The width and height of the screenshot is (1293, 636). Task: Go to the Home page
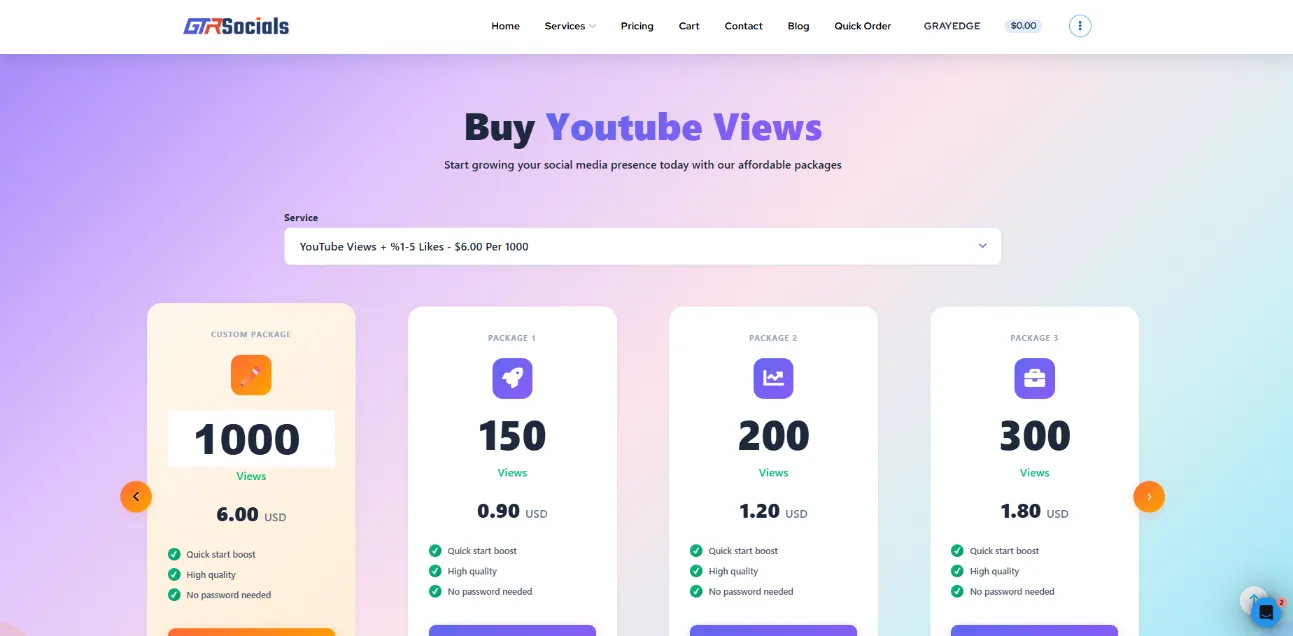click(x=505, y=26)
